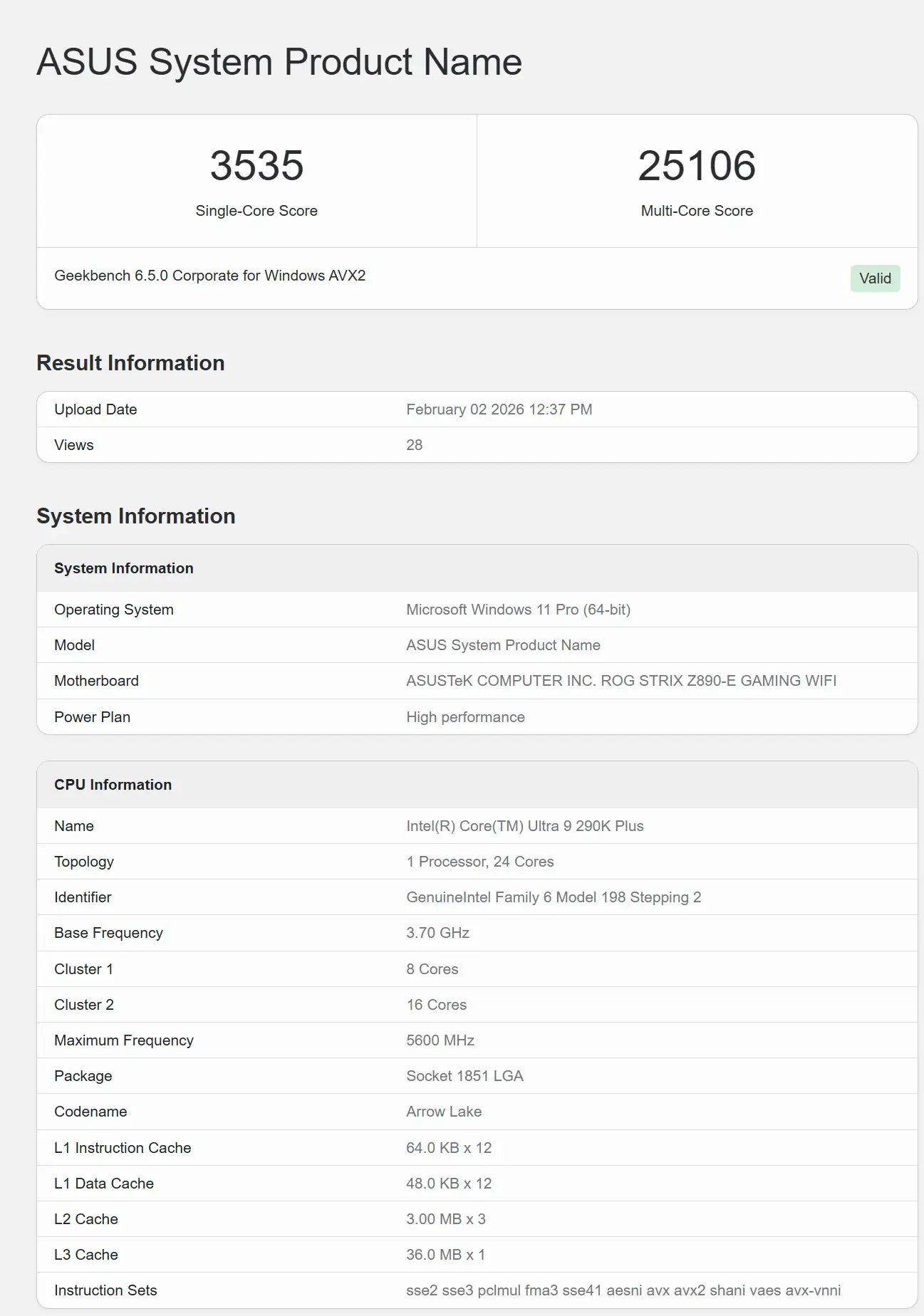Click the "Upload Date" row label
Screen dimensions: 924x1316
point(95,409)
